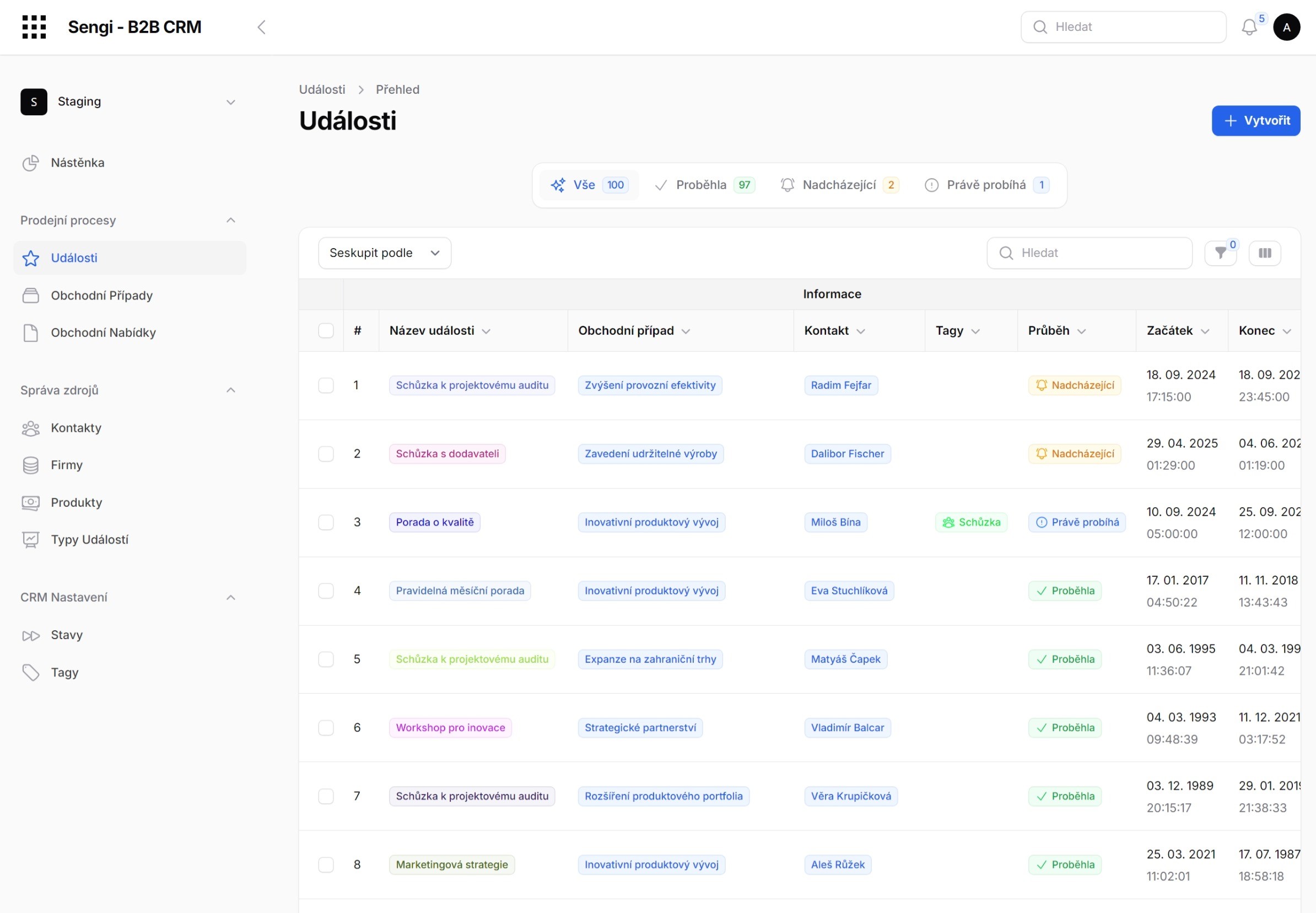
Task: Open notifications bell icon
Action: [1249, 27]
